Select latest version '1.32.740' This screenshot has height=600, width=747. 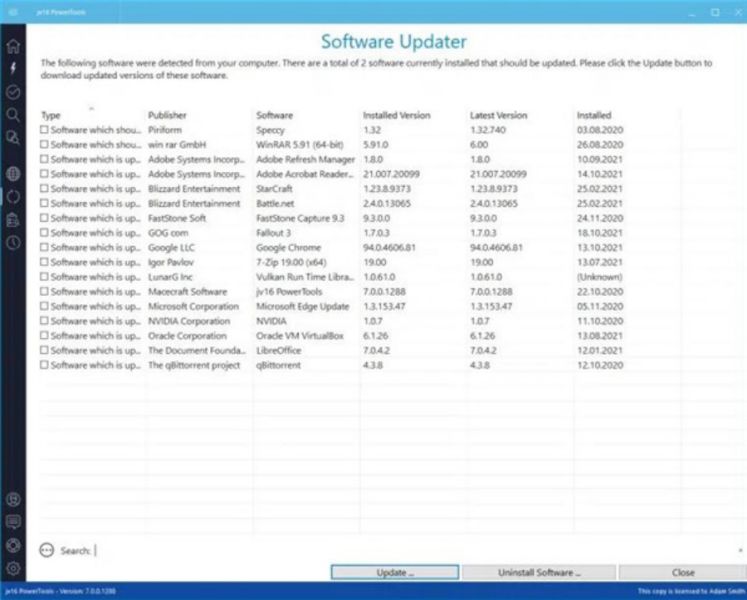click(488, 130)
